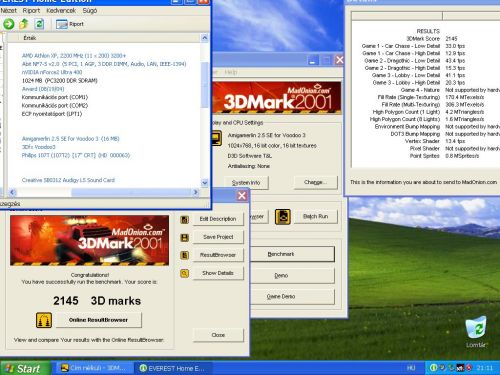Click the EVEREST list scroll-up arrow

205,38
